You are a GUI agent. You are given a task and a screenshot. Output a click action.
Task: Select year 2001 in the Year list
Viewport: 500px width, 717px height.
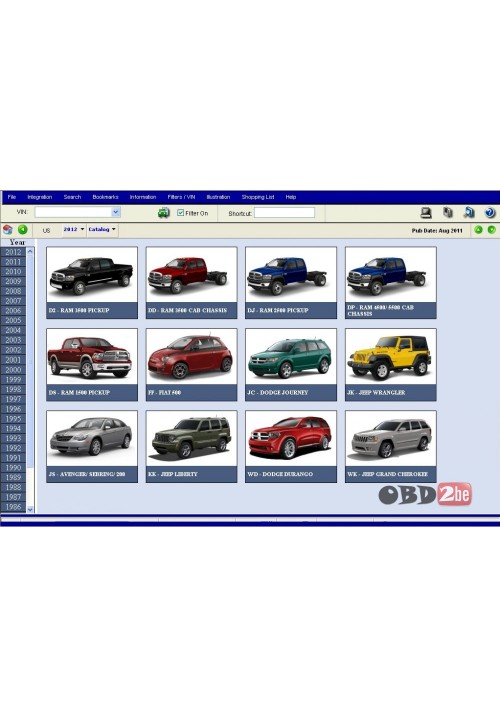tap(13, 360)
